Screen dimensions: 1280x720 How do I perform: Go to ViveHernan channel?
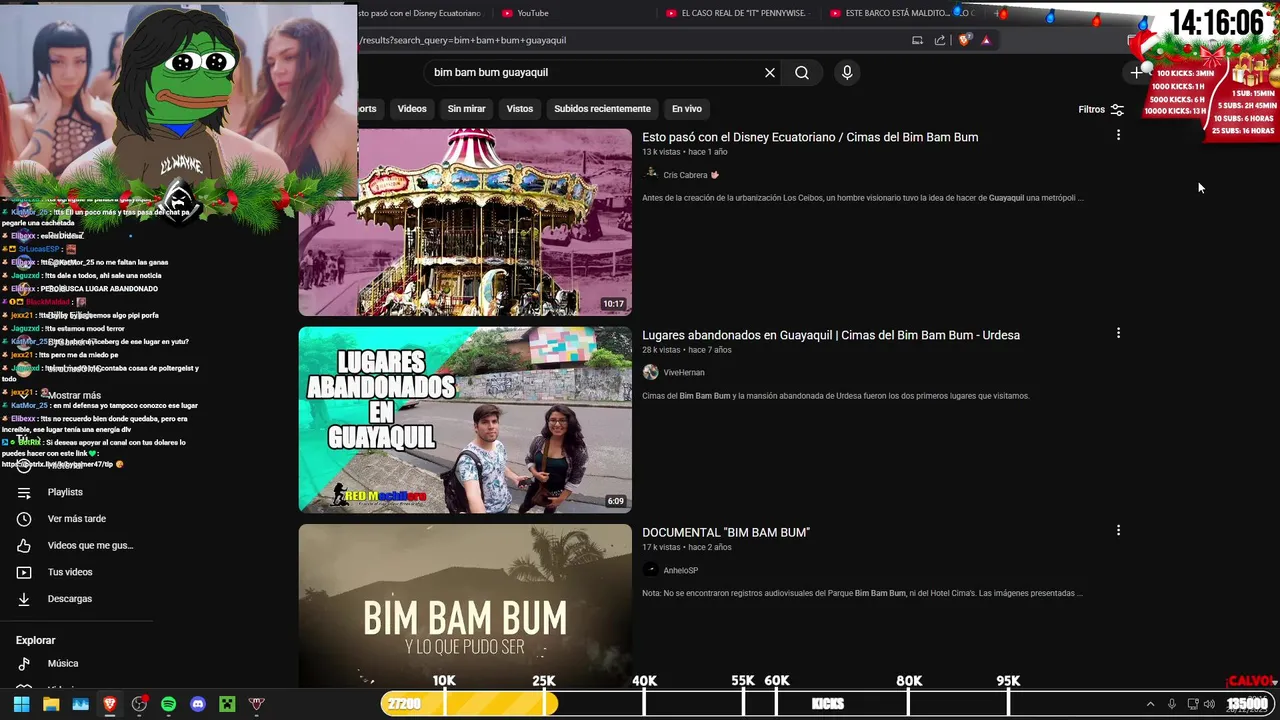click(x=684, y=372)
